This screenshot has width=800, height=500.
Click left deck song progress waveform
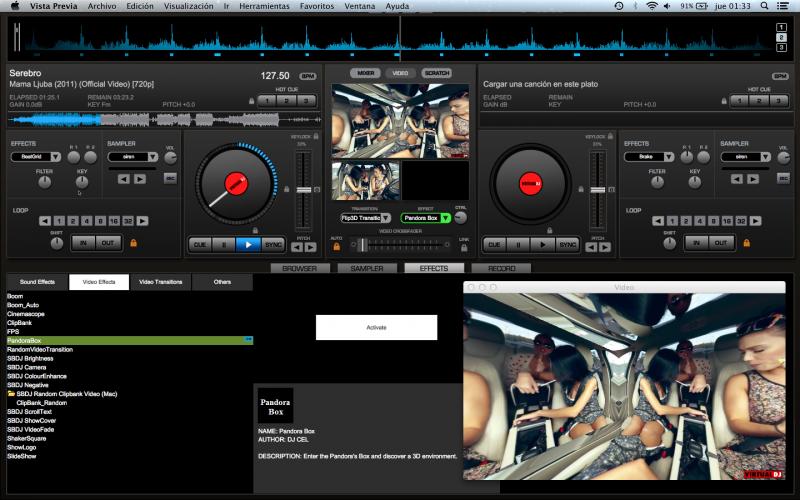tap(164, 120)
